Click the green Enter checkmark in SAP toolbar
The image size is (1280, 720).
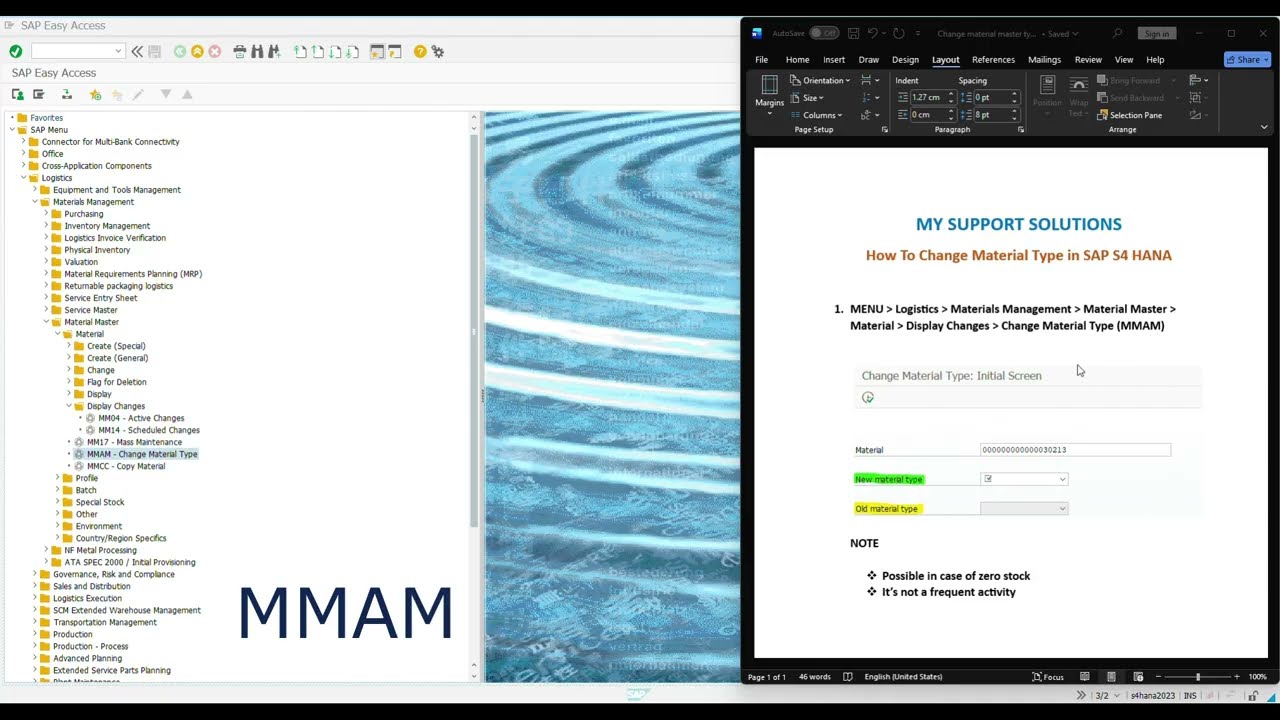(x=15, y=51)
